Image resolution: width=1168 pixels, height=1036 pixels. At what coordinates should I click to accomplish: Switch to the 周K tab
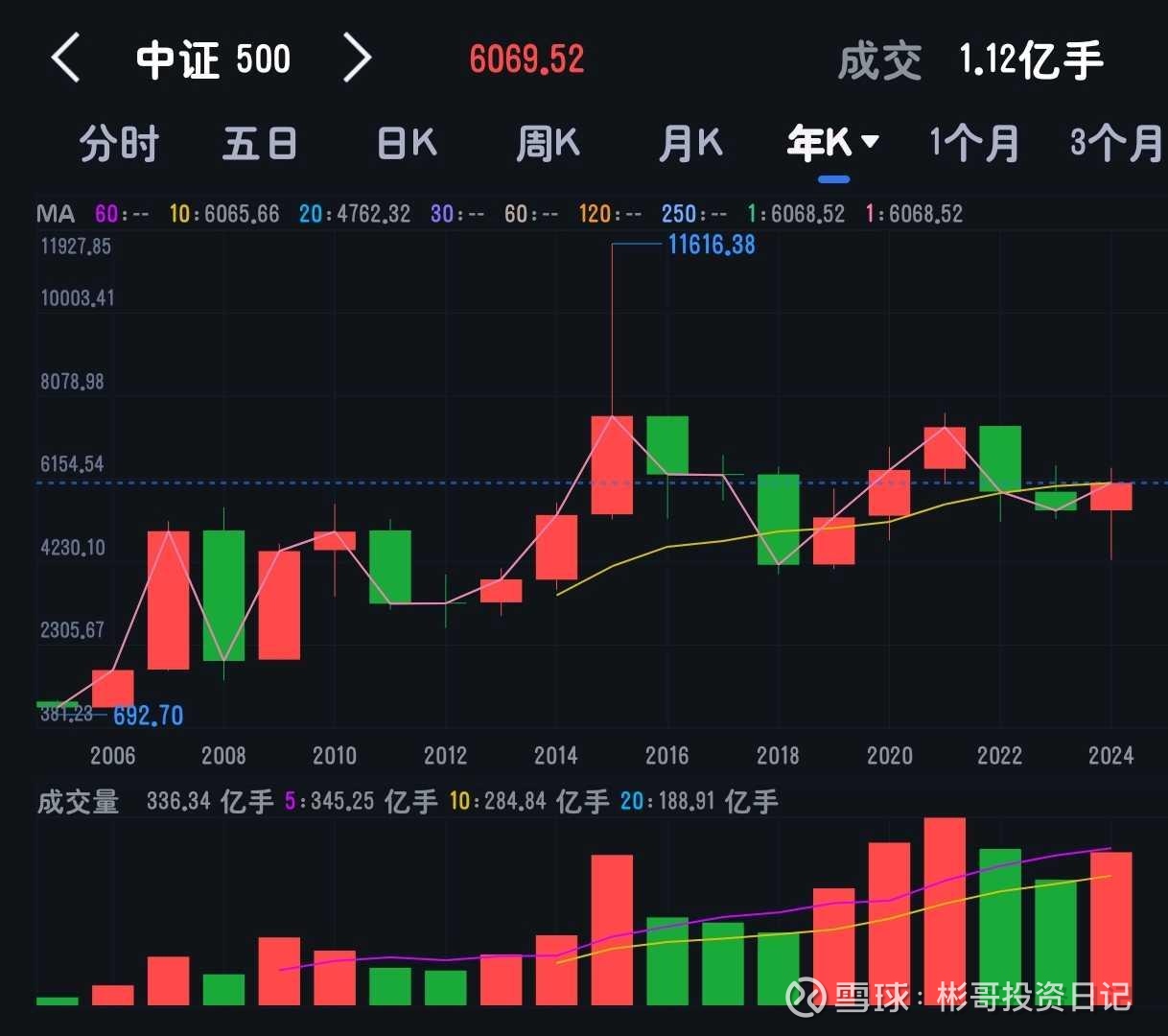(549, 144)
